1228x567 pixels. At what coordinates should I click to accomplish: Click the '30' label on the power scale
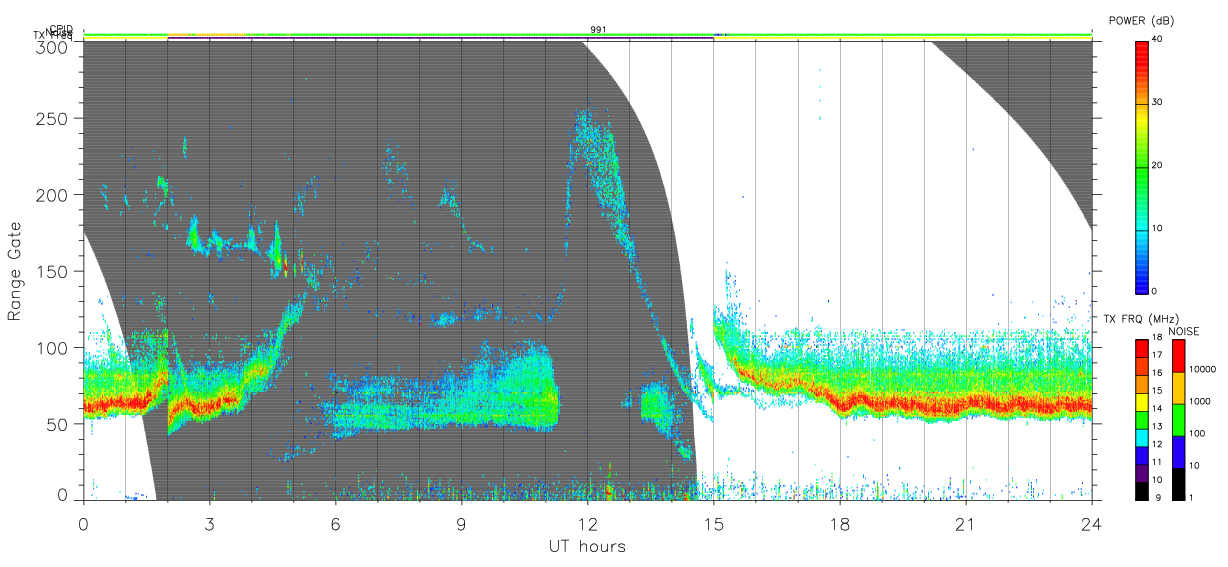[x=1158, y=102]
